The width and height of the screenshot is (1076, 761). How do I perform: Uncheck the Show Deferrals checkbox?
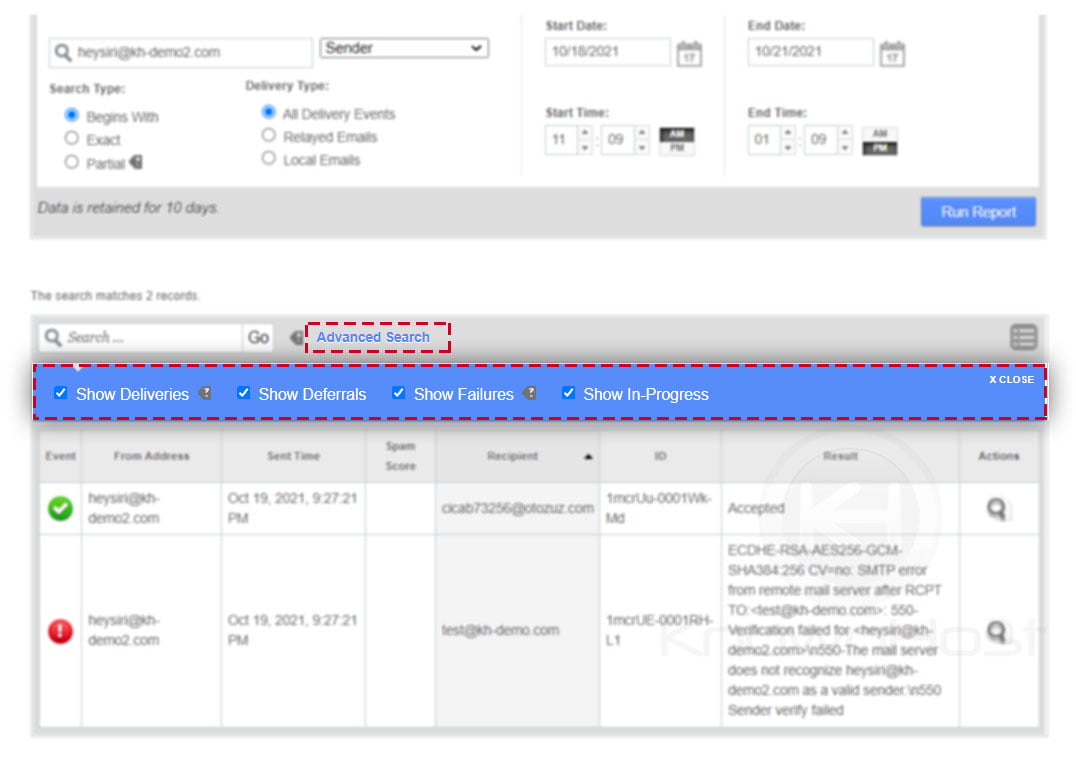tap(244, 393)
